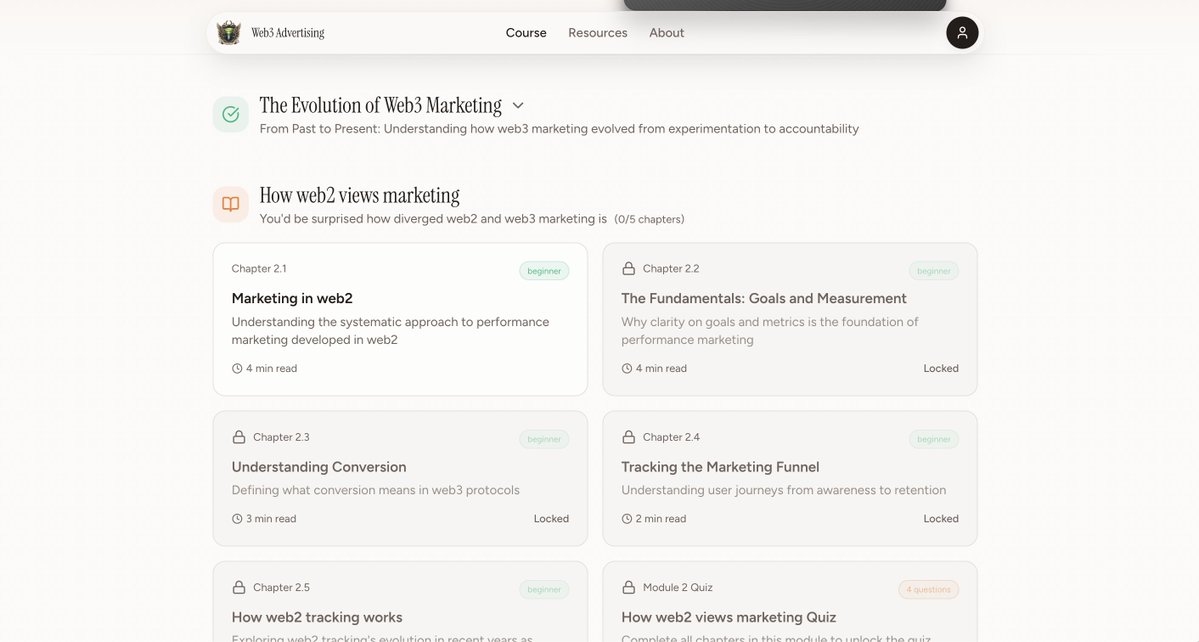1199x642 pixels.
Task: Click the How web2 views marketing heading
Action: (x=359, y=195)
